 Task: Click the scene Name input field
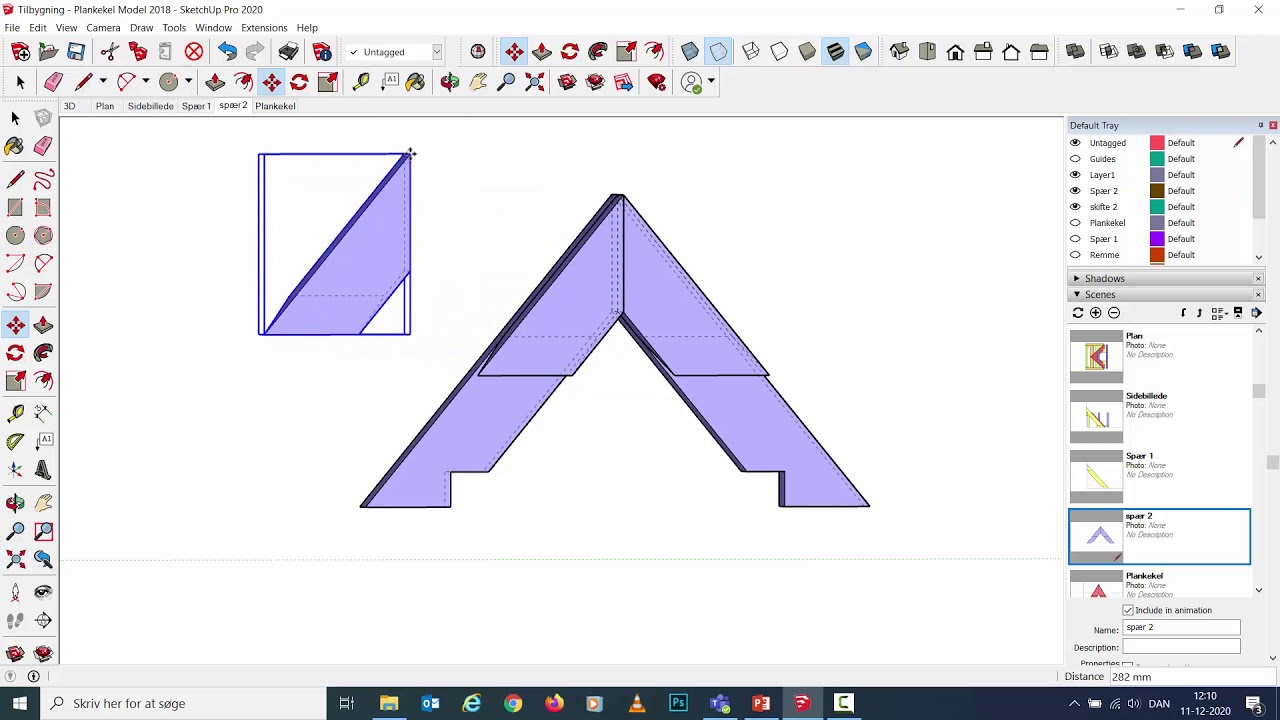coord(1181,628)
